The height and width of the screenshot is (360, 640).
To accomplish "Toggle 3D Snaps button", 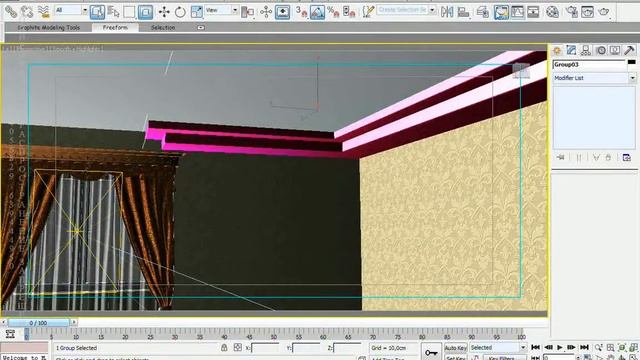I will pyautogui.click(x=301, y=12).
